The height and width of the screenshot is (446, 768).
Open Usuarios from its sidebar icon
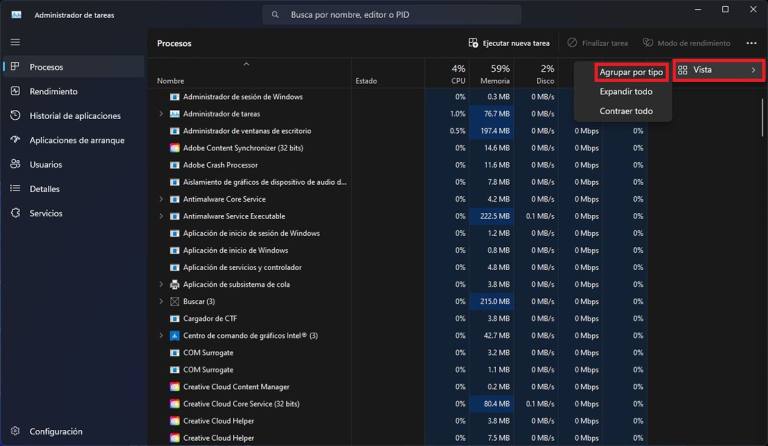click(15, 164)
